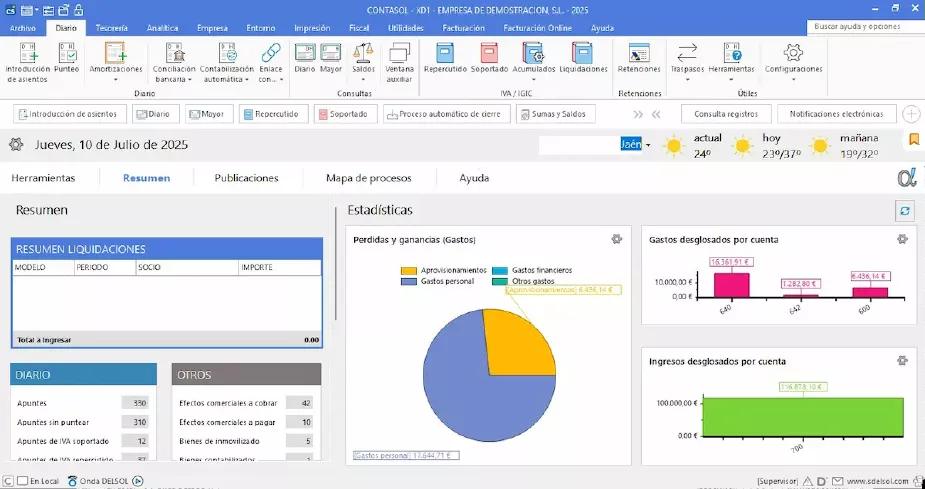Open settings gear for Gastos desglosados chart
The height and width of the screenshot is (489, 925).
(902, 239)
